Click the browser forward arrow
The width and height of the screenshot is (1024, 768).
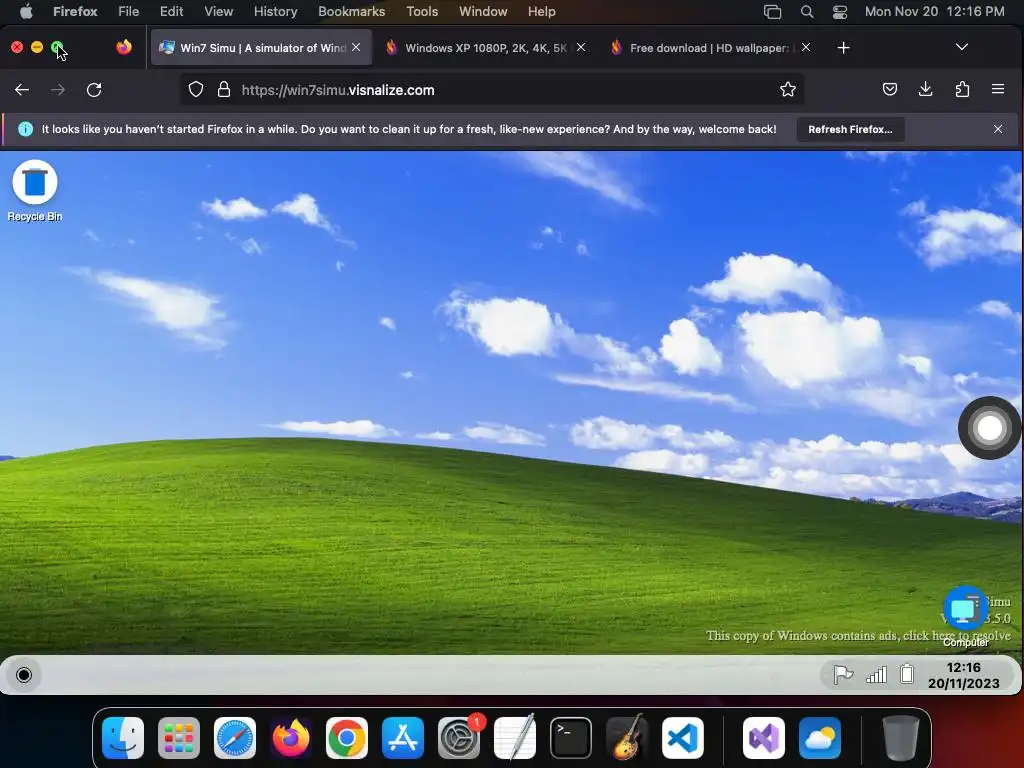tap(58, 90)
